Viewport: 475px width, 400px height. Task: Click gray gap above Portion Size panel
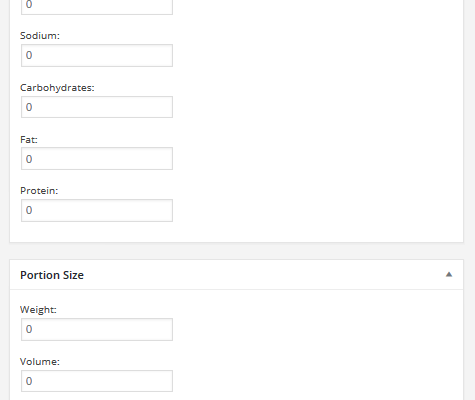pyautogui.click(x=237, y=251)
